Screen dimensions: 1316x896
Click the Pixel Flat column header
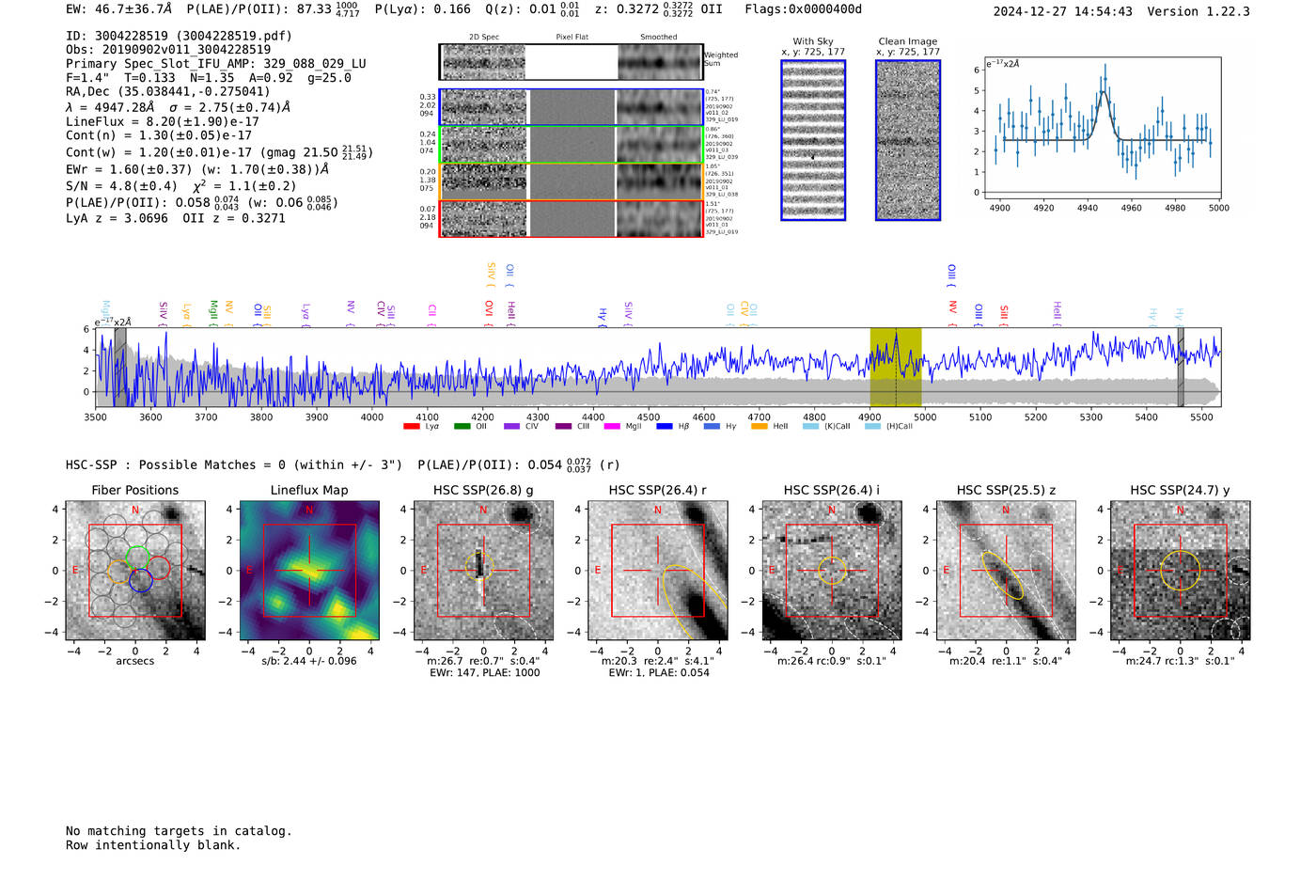tap(572, 38)
